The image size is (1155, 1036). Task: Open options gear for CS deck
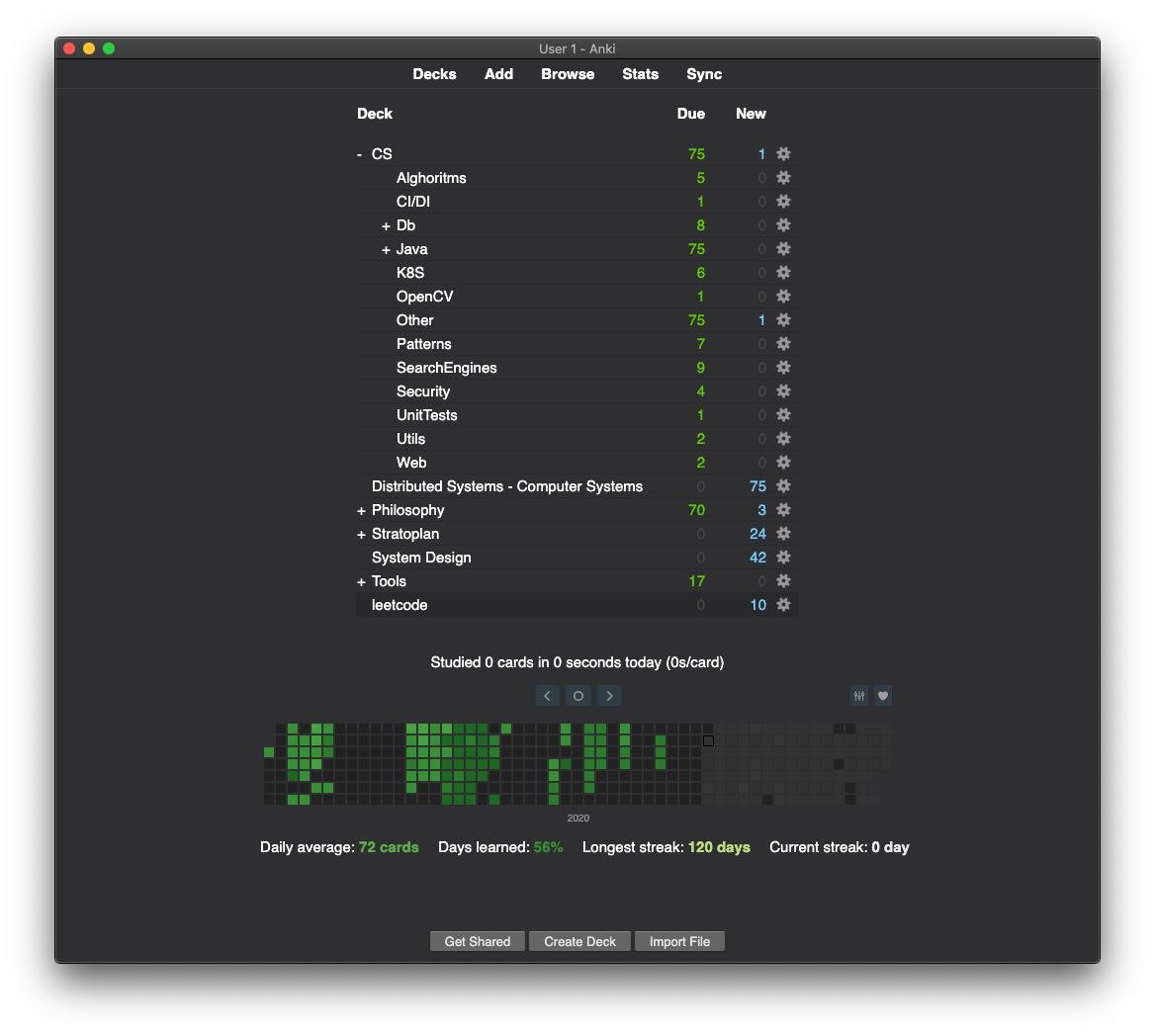pyautogui.click(x=783, y=154)
